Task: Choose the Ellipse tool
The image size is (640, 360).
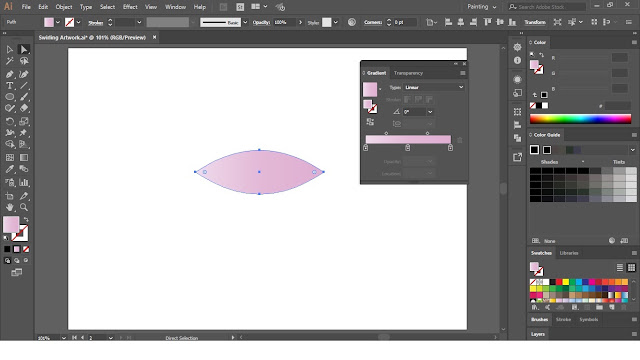Action: tap(9, 97)
